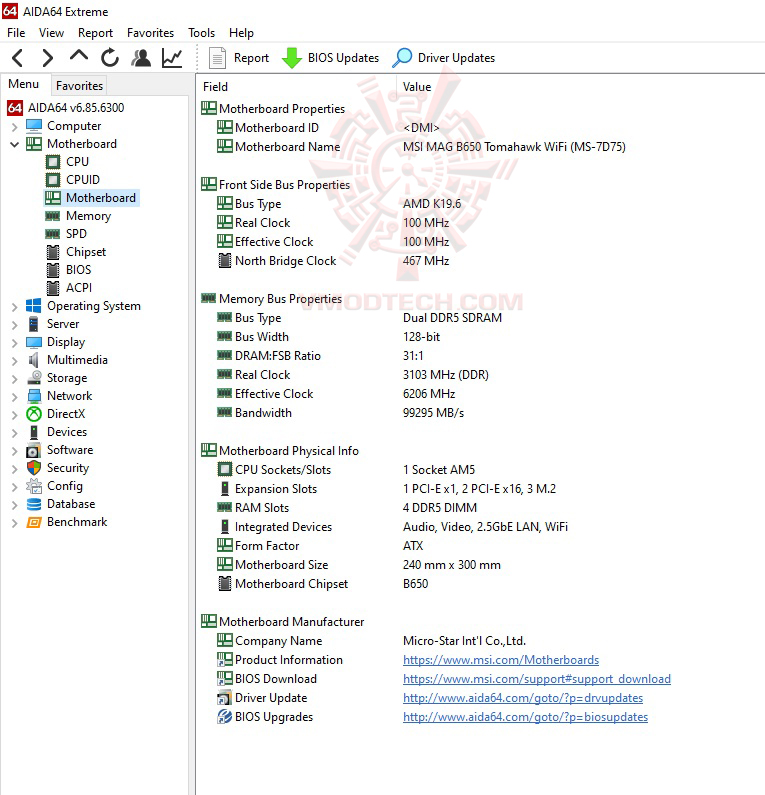
Task: Click the Windows logo Operating System icon
Action: (x=33, y=306)
